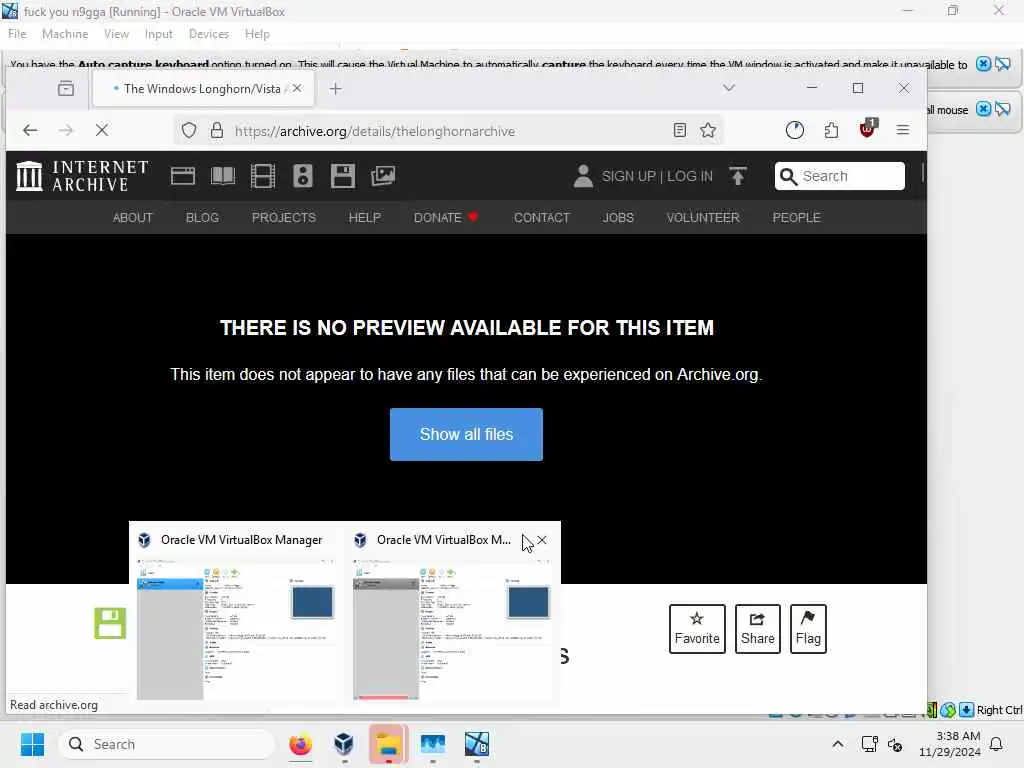Bookmark this page with the star
Screen dimensions: 1024x768
(x=708, y=131)
